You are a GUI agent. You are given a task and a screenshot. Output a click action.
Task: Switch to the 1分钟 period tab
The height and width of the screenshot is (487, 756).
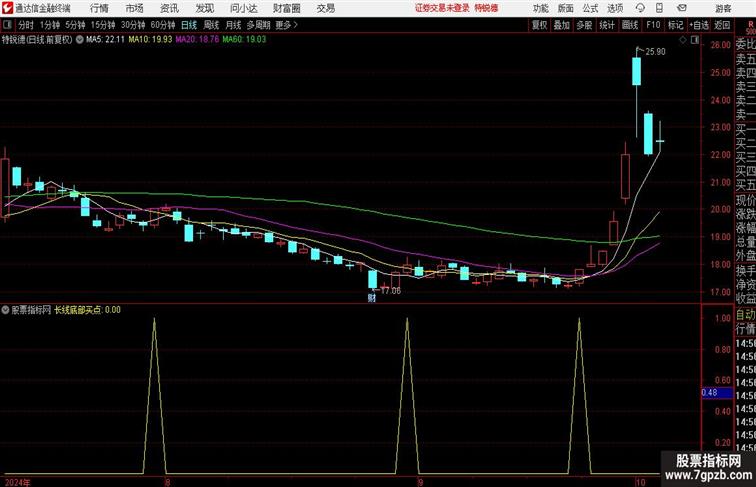click(49, 25)
